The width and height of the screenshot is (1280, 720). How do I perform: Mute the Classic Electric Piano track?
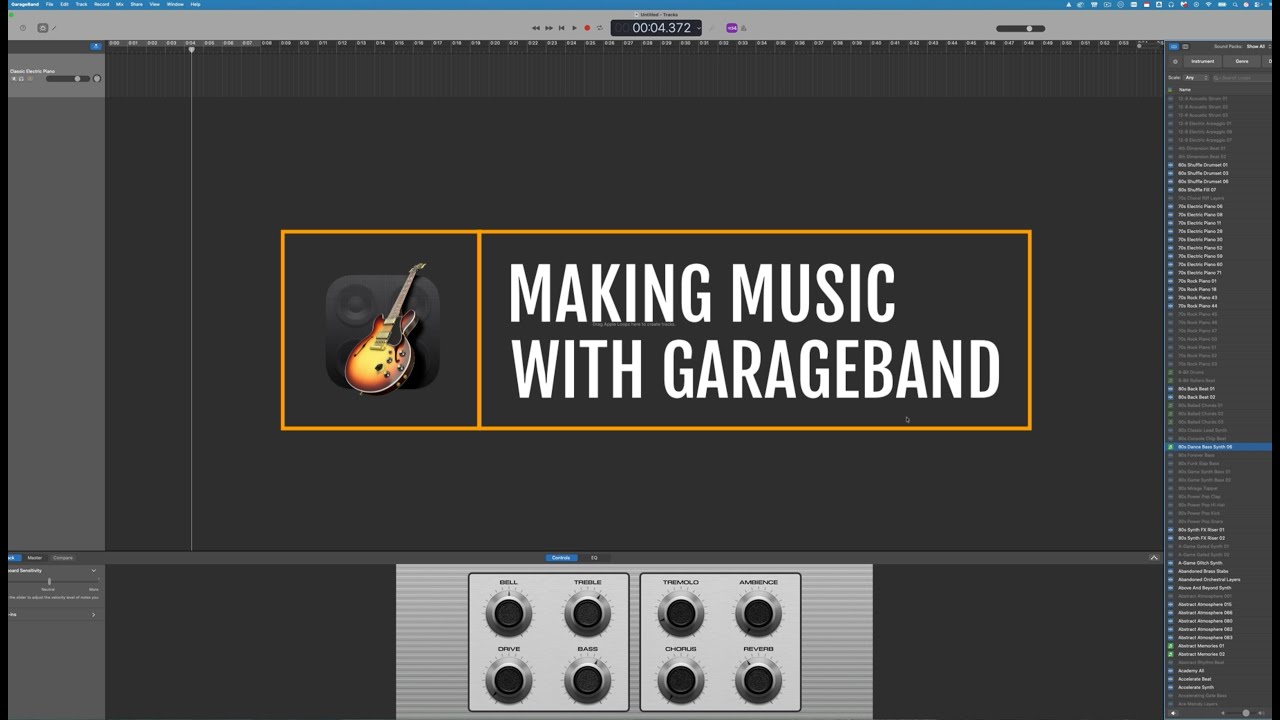[14, 79]
